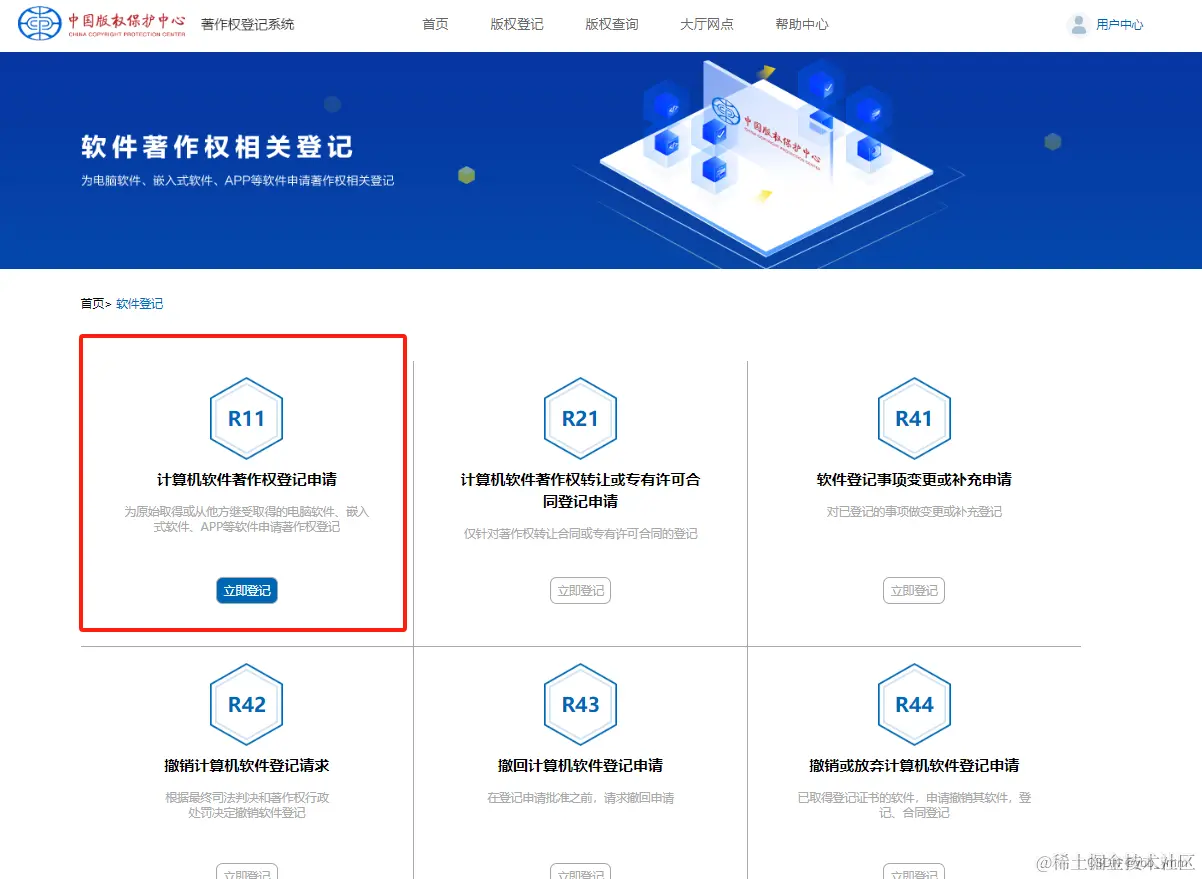1202x879 pixels.
Task: Open the 版权登记 menu item
Action: [x=516, y=25]
